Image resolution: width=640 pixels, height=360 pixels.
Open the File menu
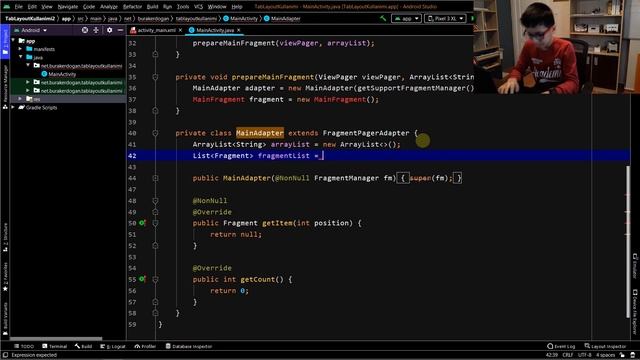pos(18,7)
